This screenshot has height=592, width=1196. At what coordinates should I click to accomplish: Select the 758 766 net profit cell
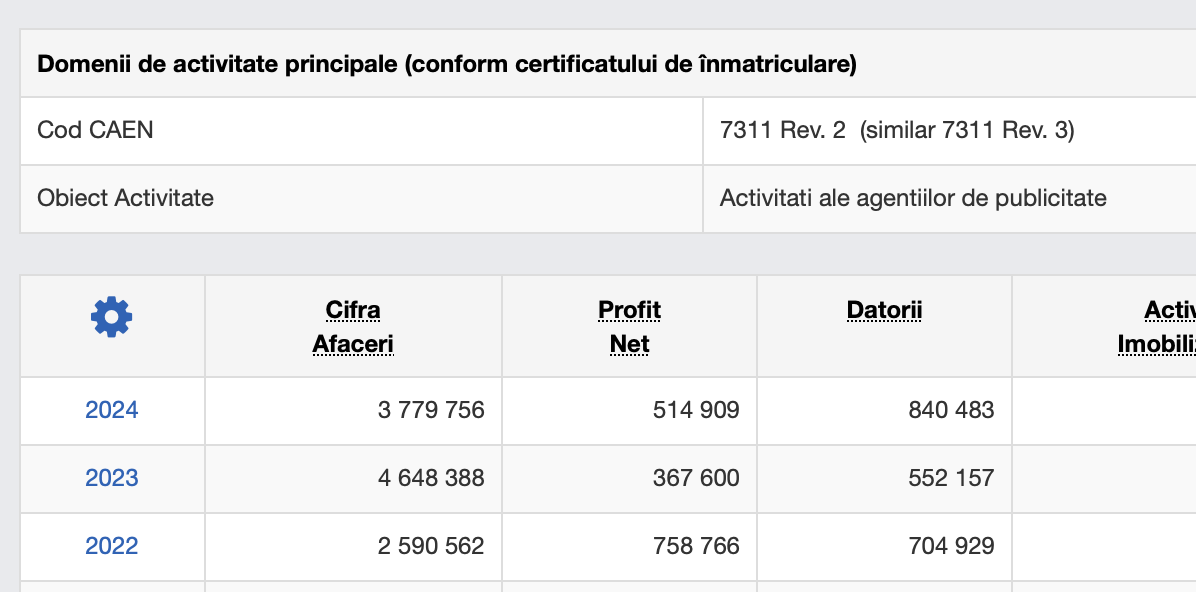[x=629, y=546]
